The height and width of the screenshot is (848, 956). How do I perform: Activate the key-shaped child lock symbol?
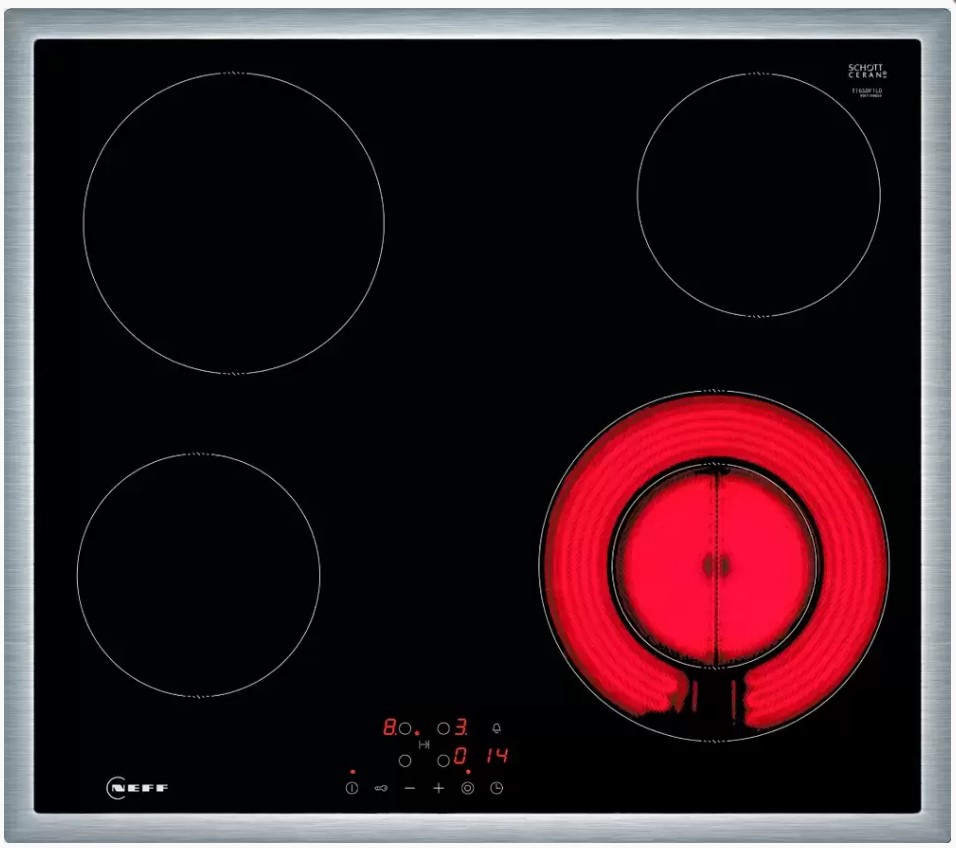(381, 788)
